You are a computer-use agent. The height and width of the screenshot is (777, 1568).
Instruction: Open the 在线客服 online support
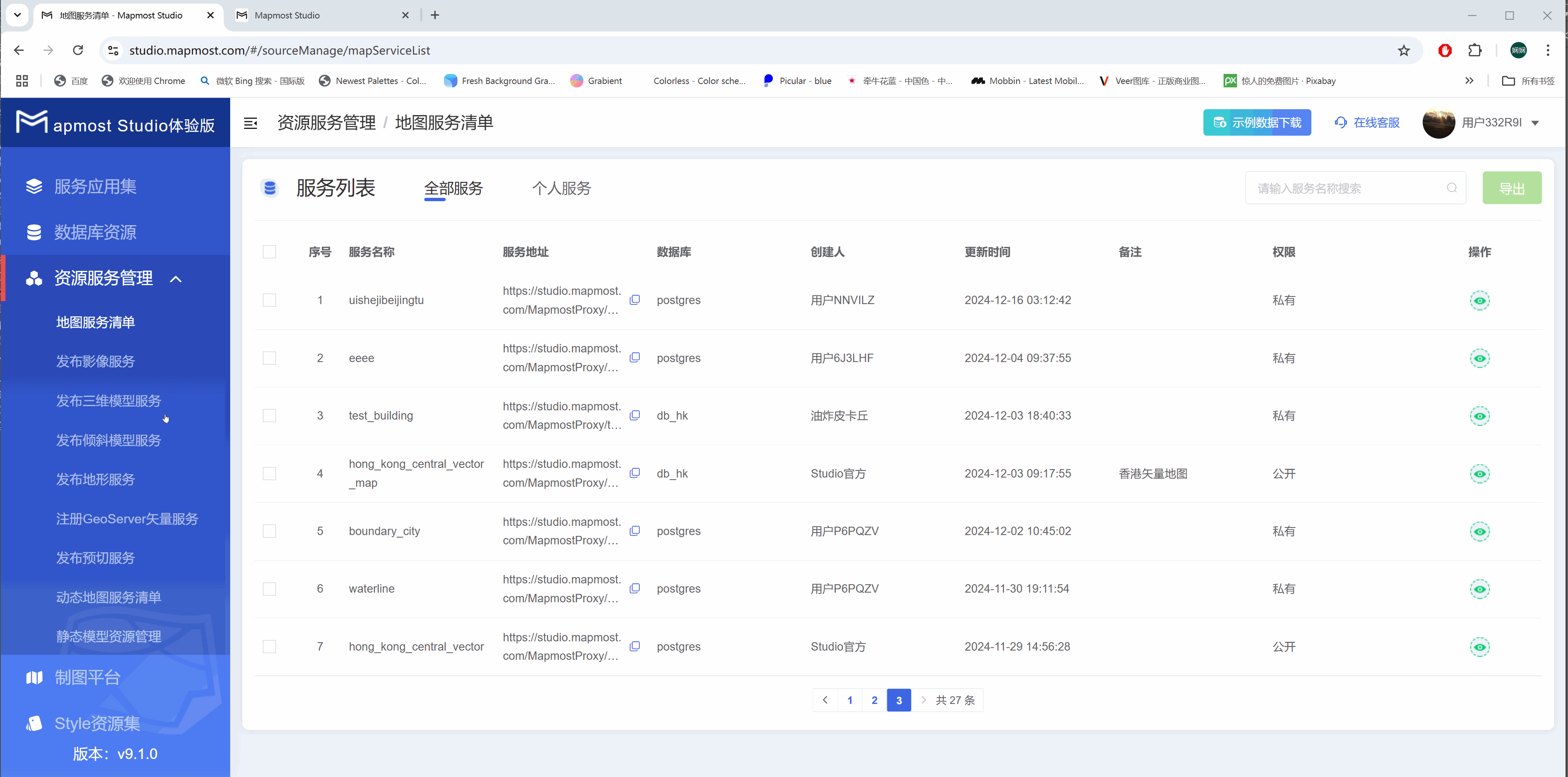click(1366, 122)
